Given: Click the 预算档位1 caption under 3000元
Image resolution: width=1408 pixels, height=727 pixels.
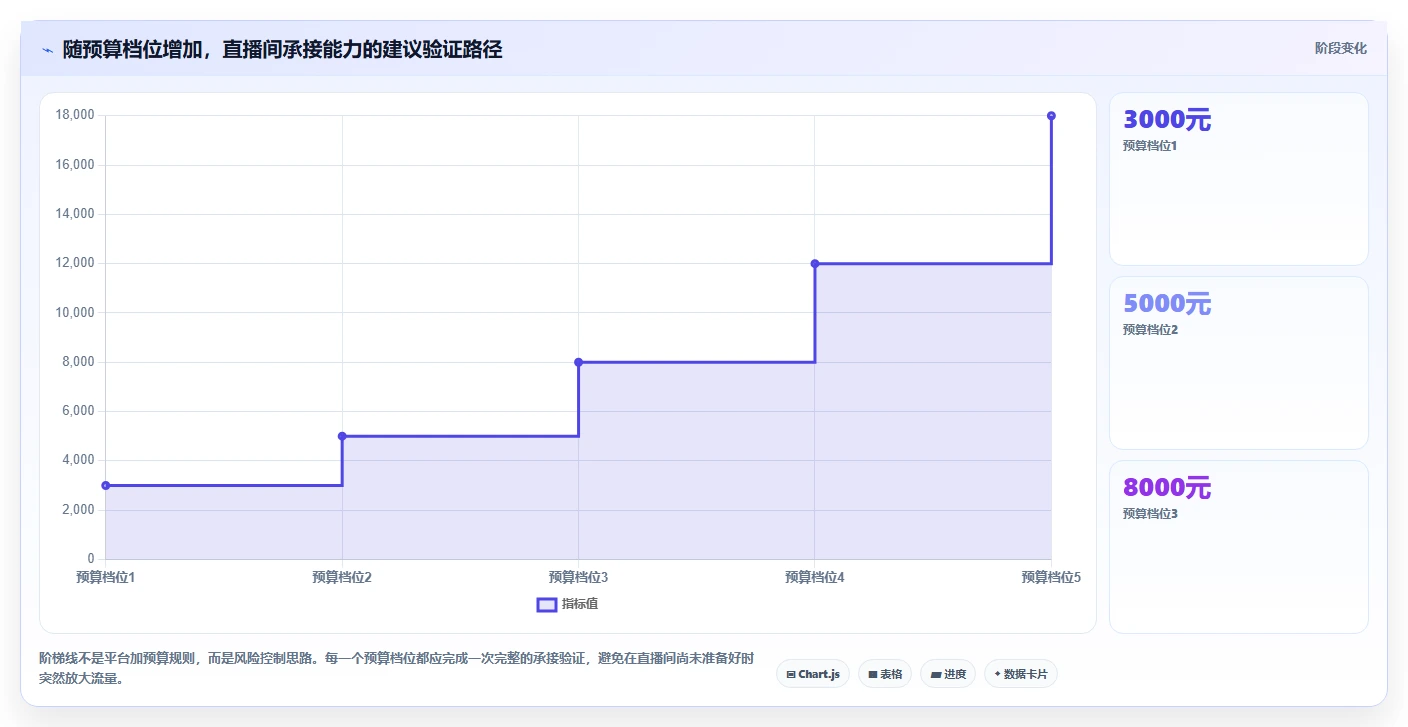Looking at the screenshot, I should (x=1150, y=146).
